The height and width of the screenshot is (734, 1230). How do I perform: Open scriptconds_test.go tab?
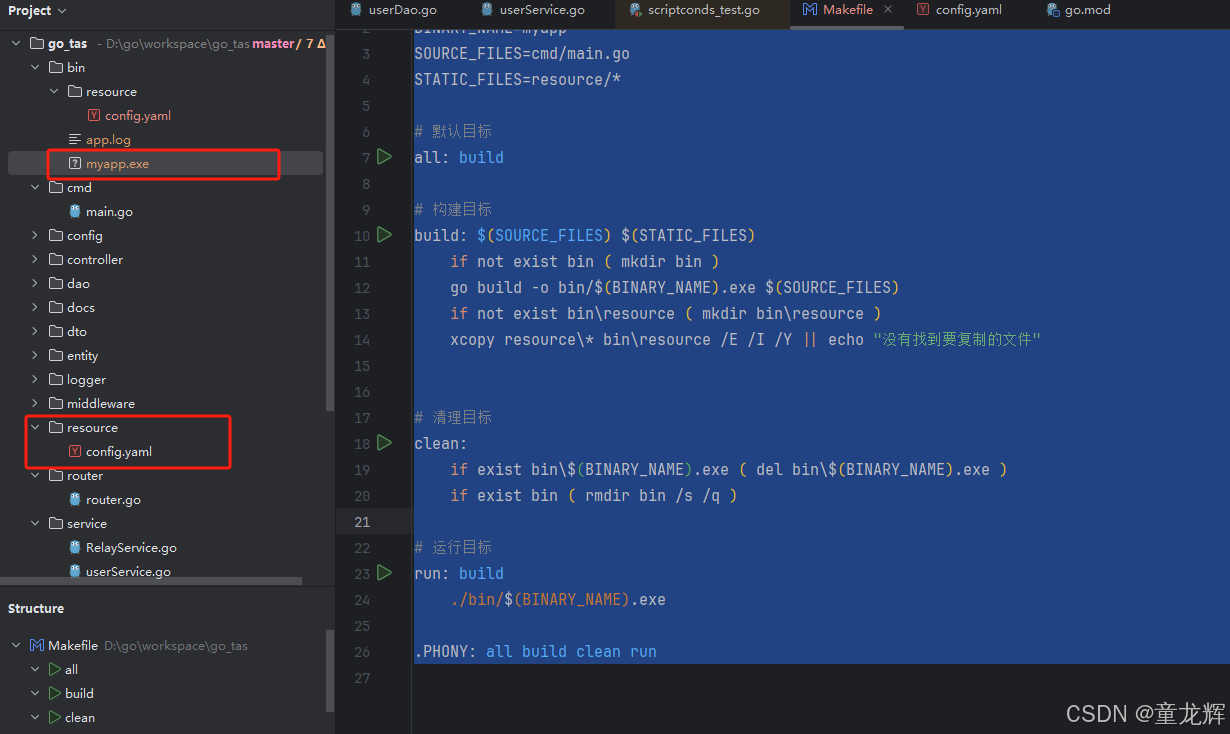[x=694, y=10]
